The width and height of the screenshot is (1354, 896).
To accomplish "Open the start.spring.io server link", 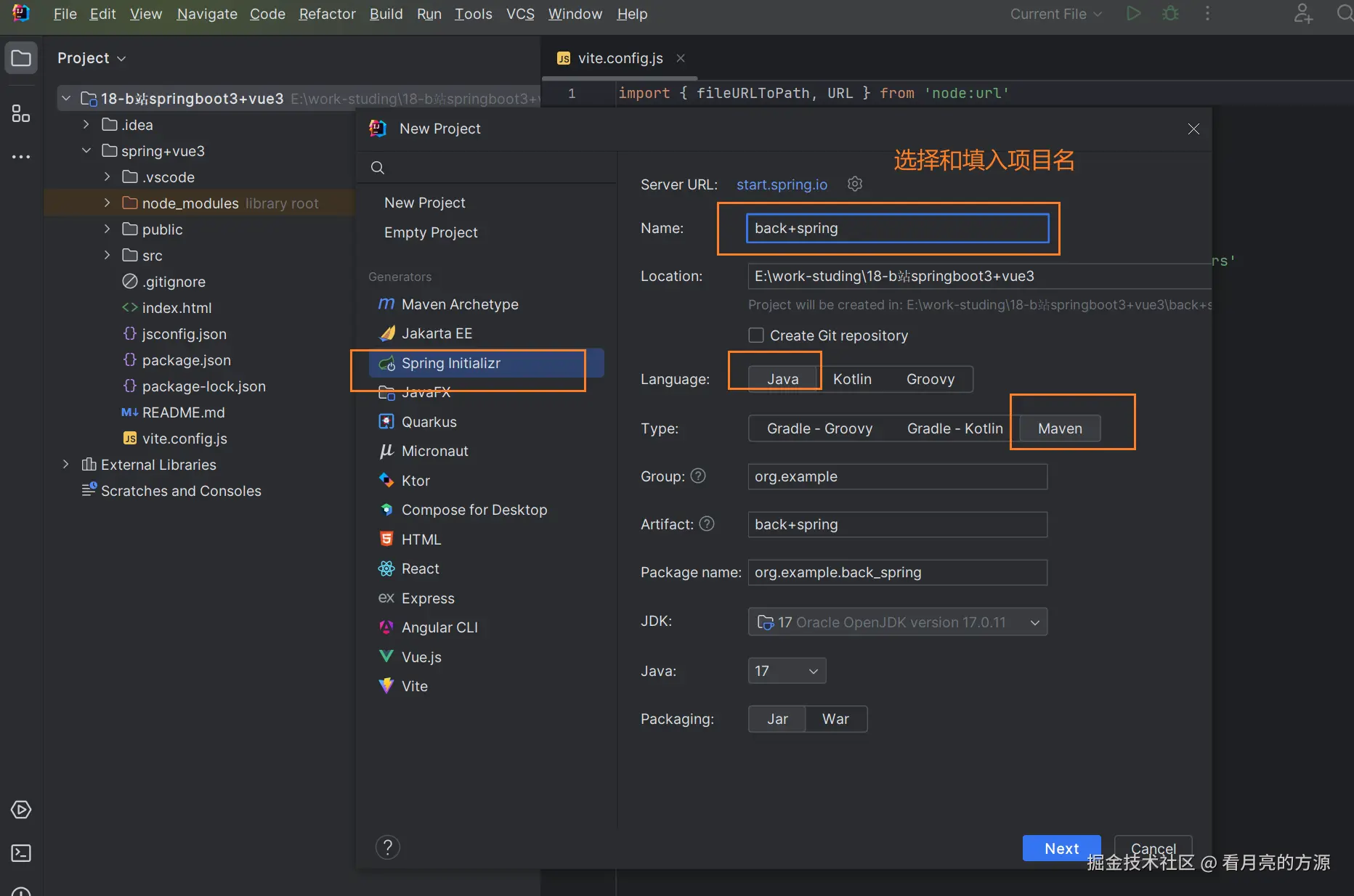I will pos(782,184).
